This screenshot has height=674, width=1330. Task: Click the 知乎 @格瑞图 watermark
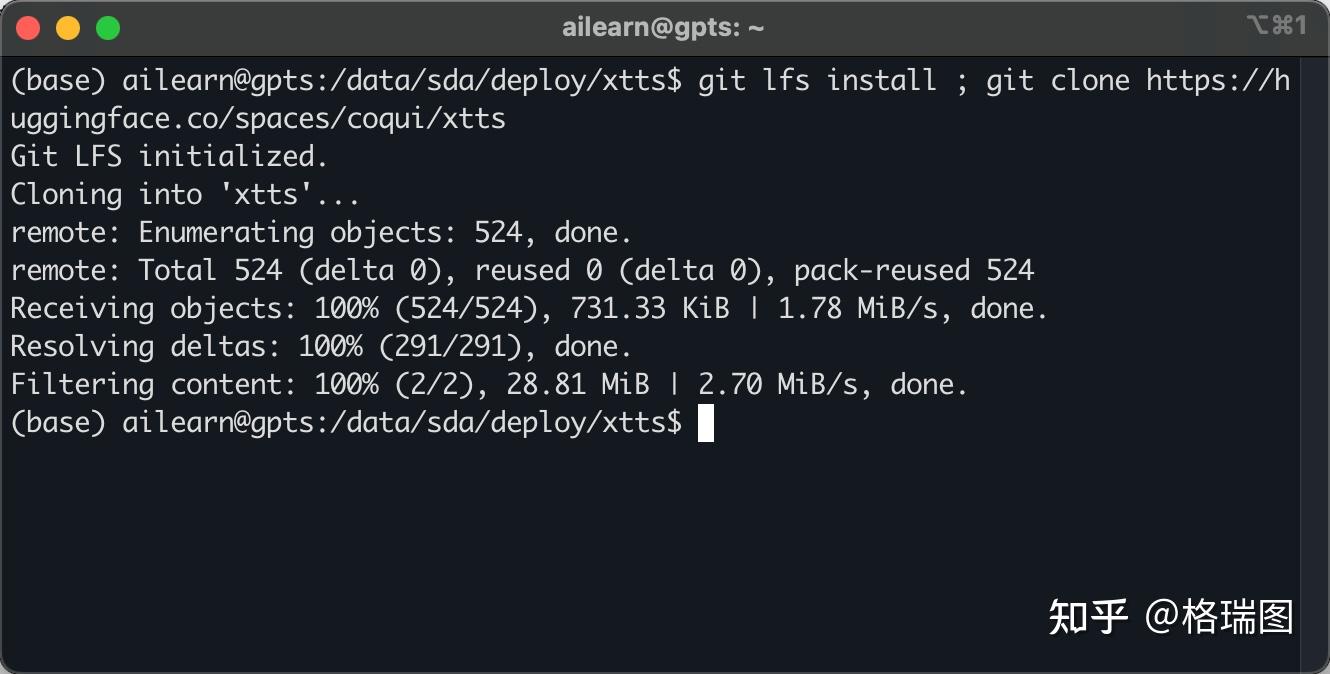pos(1170,617)
